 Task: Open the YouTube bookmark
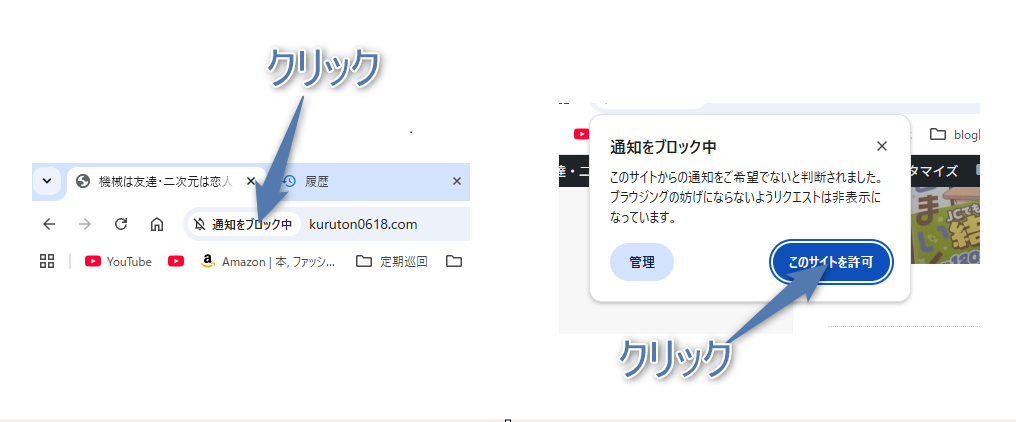point(118,262)
